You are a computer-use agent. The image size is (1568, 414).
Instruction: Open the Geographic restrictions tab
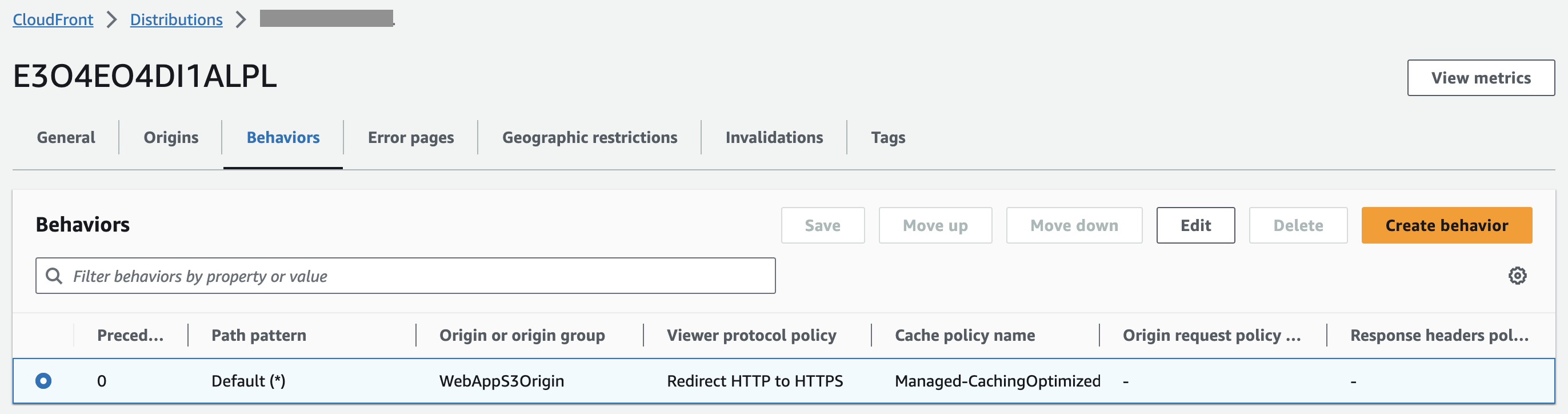point(589,138)
